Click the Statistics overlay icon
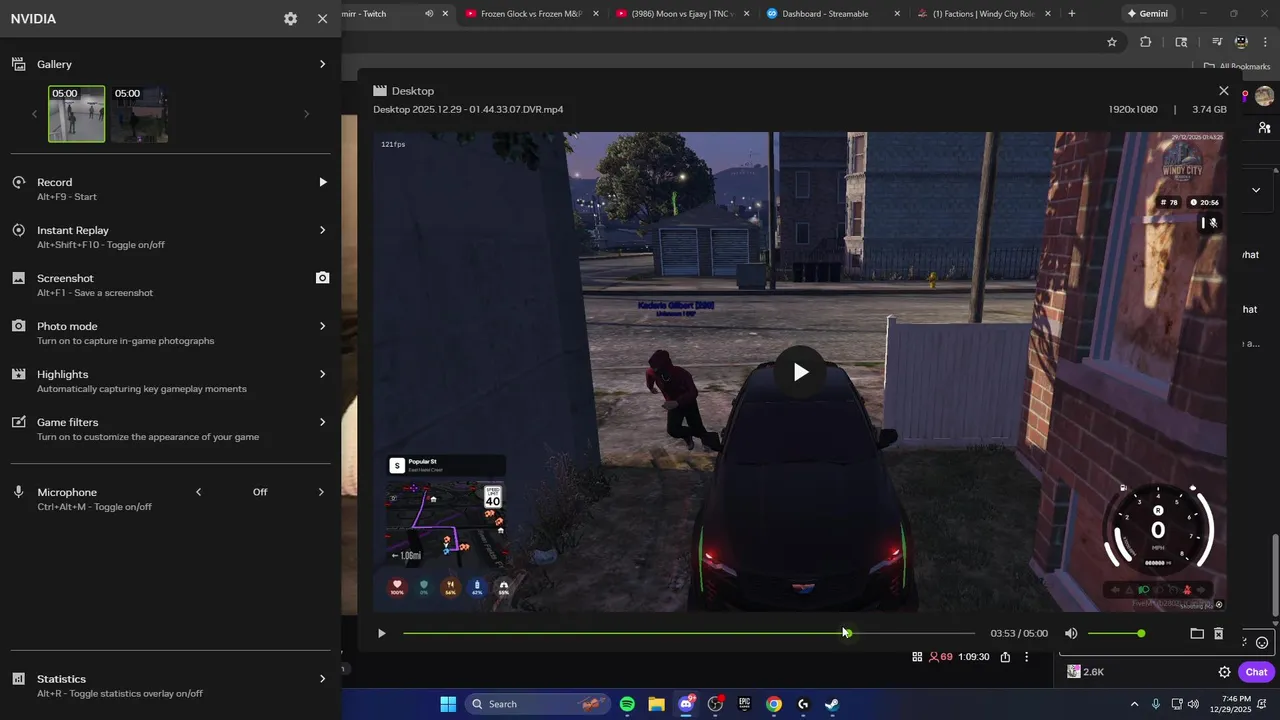Screen dimensions: 1280x720 [x=18, y=679]
